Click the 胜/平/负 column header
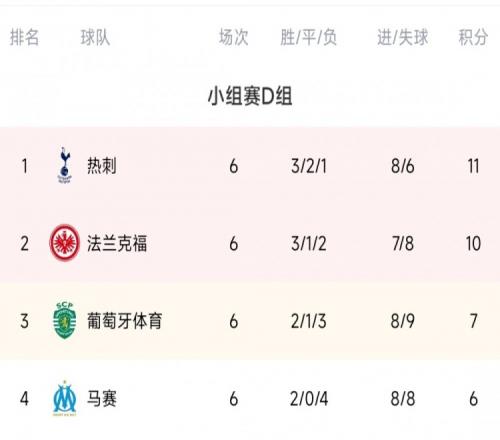 pos(308,37)
